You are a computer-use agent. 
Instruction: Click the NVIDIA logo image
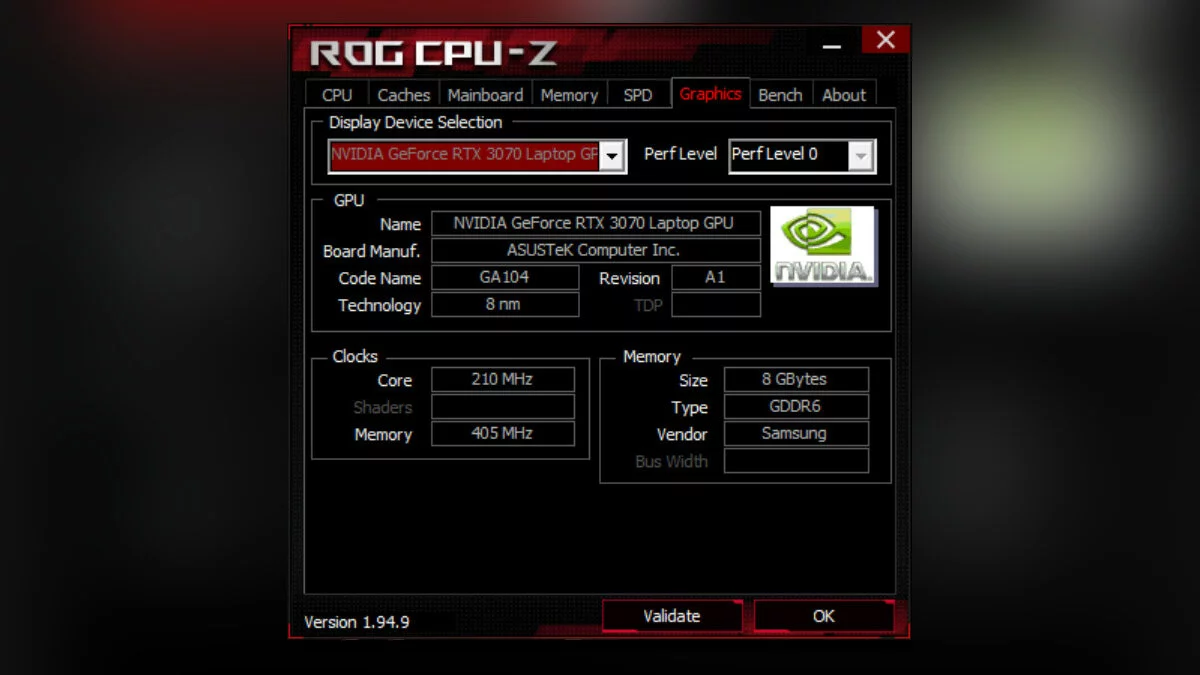click(824, 246)
